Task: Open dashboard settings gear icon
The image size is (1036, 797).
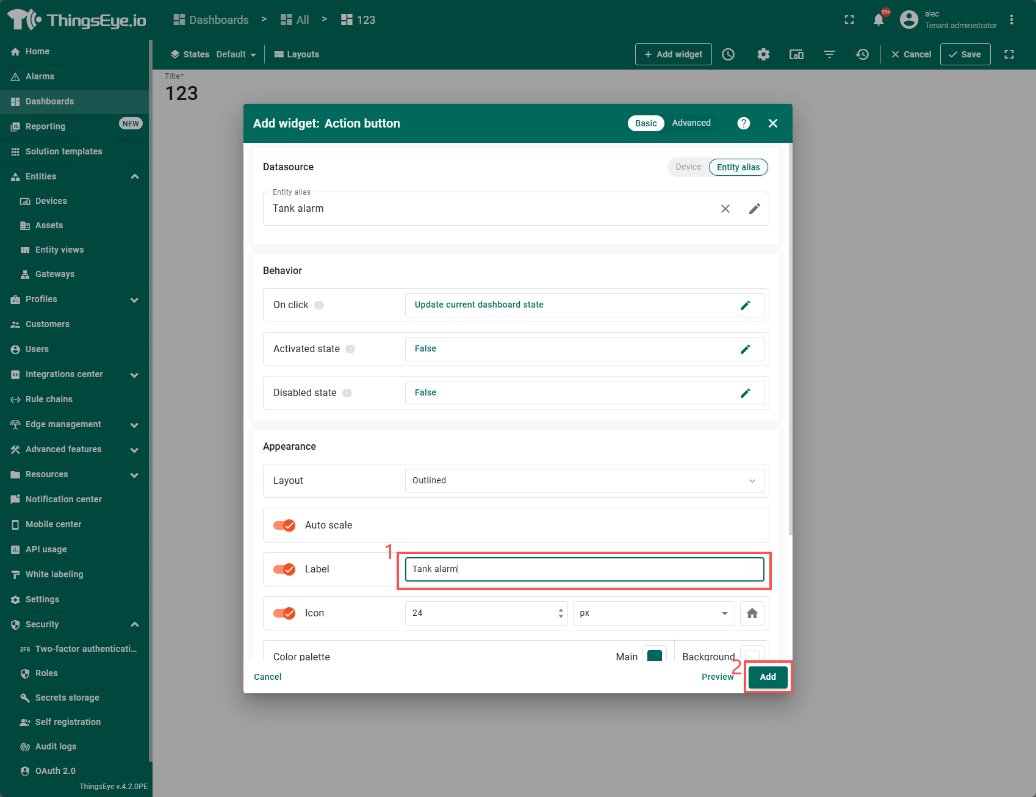Action: (x=763, y=55)
